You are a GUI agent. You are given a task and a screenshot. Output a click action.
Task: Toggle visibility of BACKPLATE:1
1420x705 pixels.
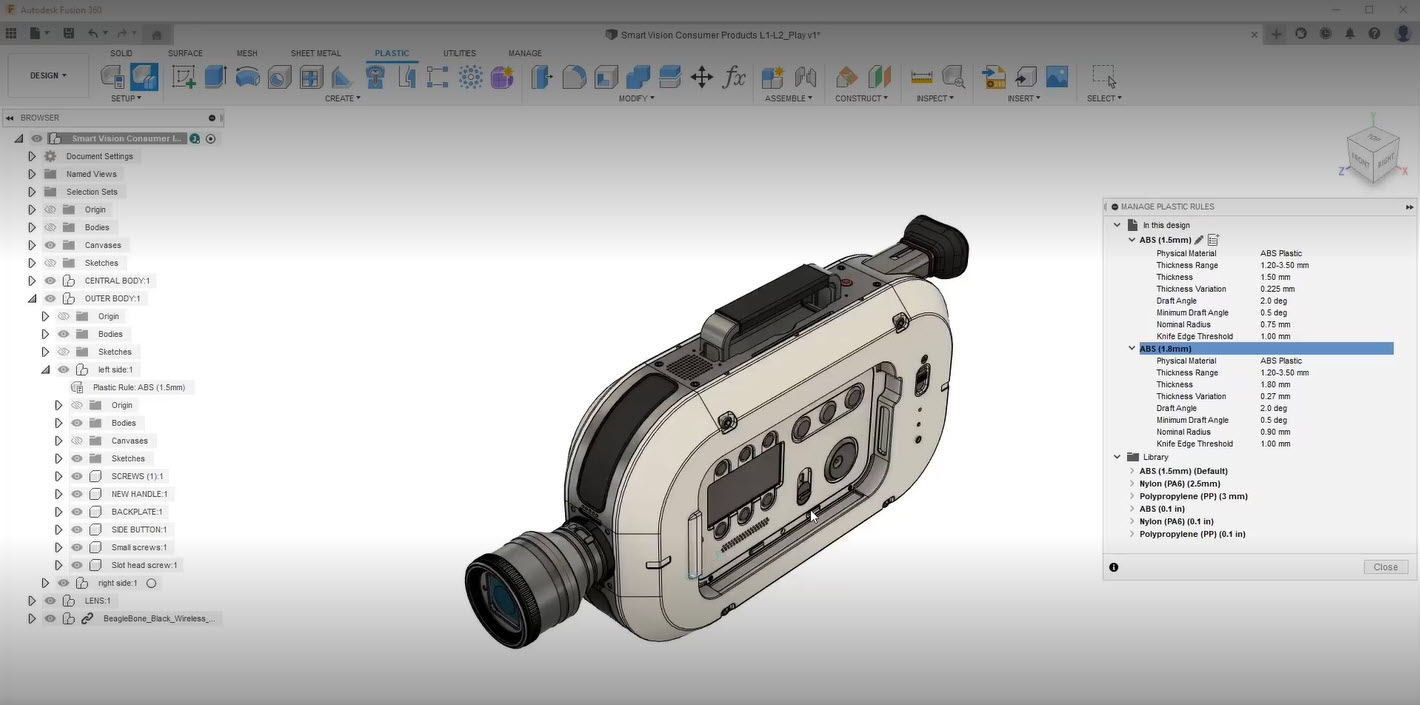[x=77, y=512]
